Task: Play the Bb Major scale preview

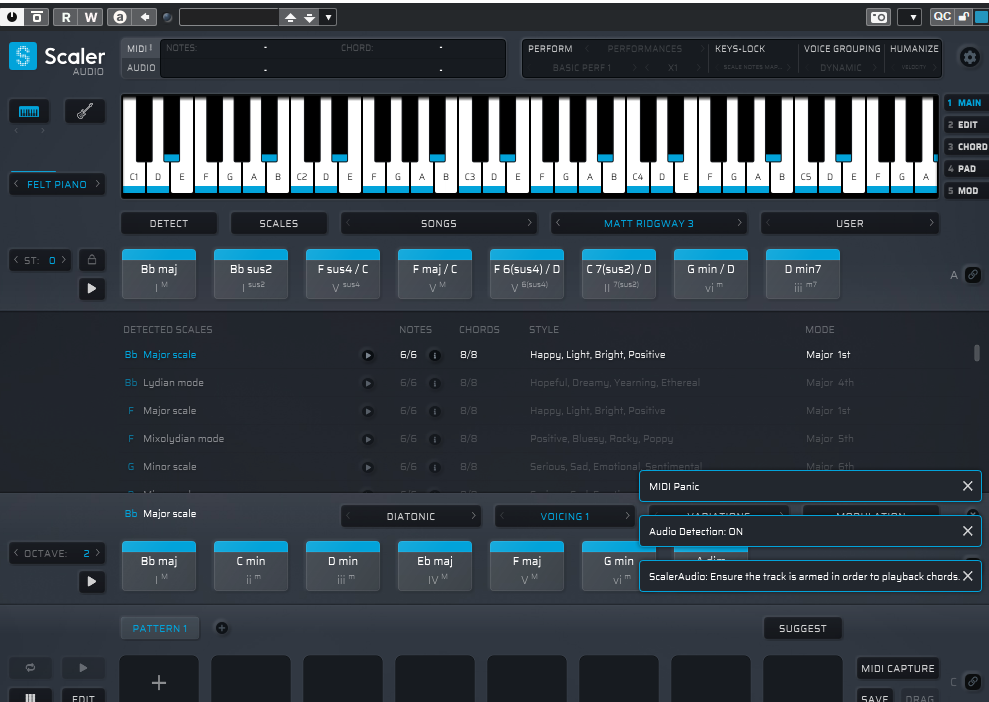Action: (x=367, y=355)
